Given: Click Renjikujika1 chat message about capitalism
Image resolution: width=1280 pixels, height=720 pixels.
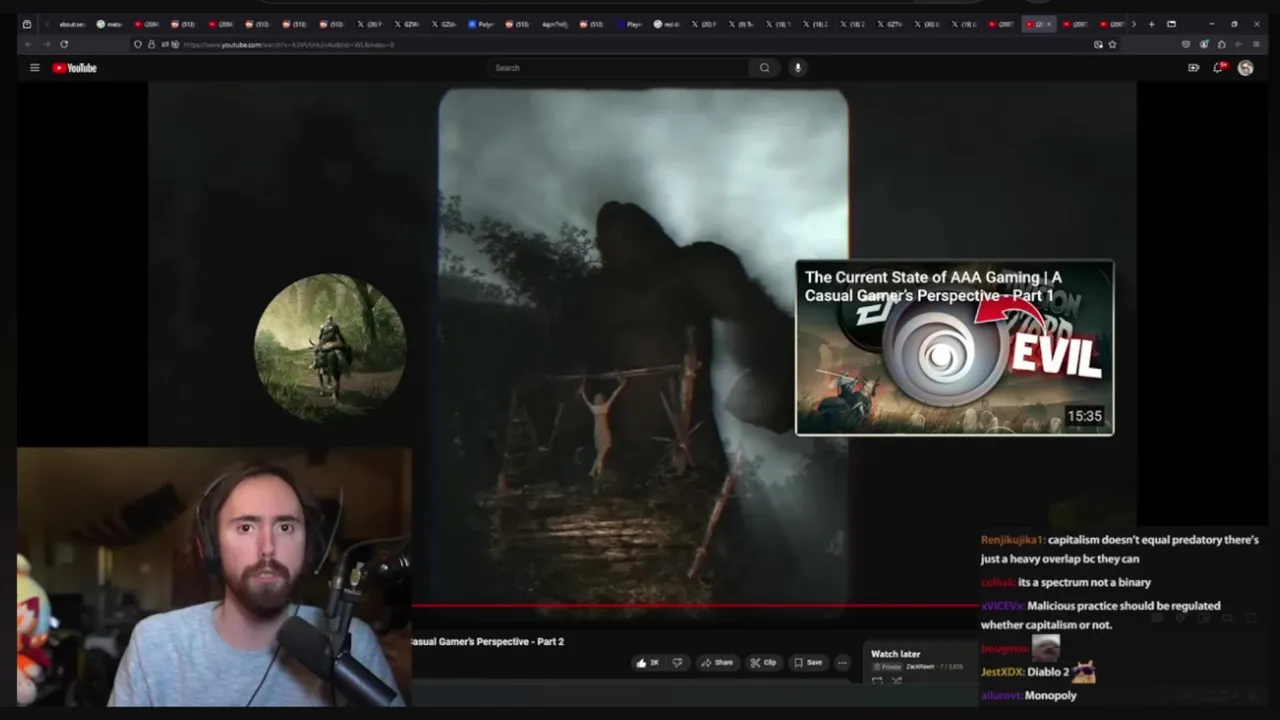Looking at the screenshot, I should [1120, 549].
